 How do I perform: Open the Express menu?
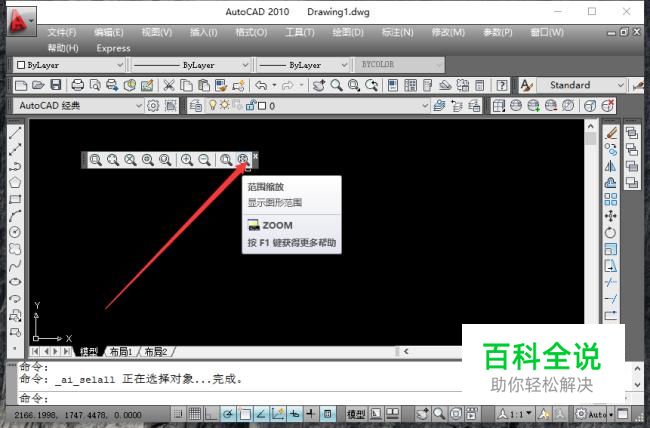point(114,49)
